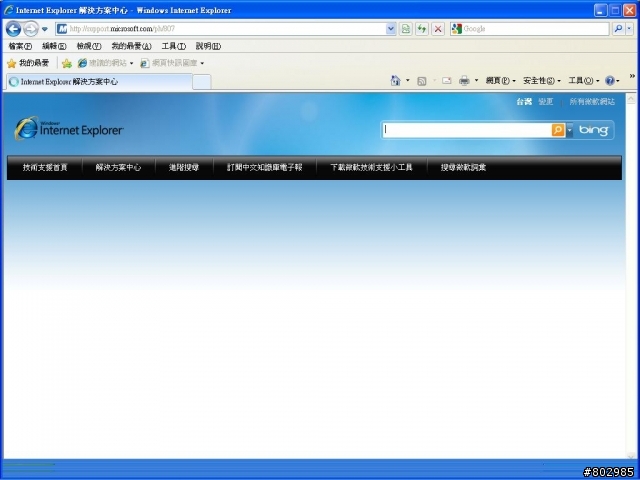Click the Google search box in toolbar
The image size is (640, 480).
tap(529, 29)
